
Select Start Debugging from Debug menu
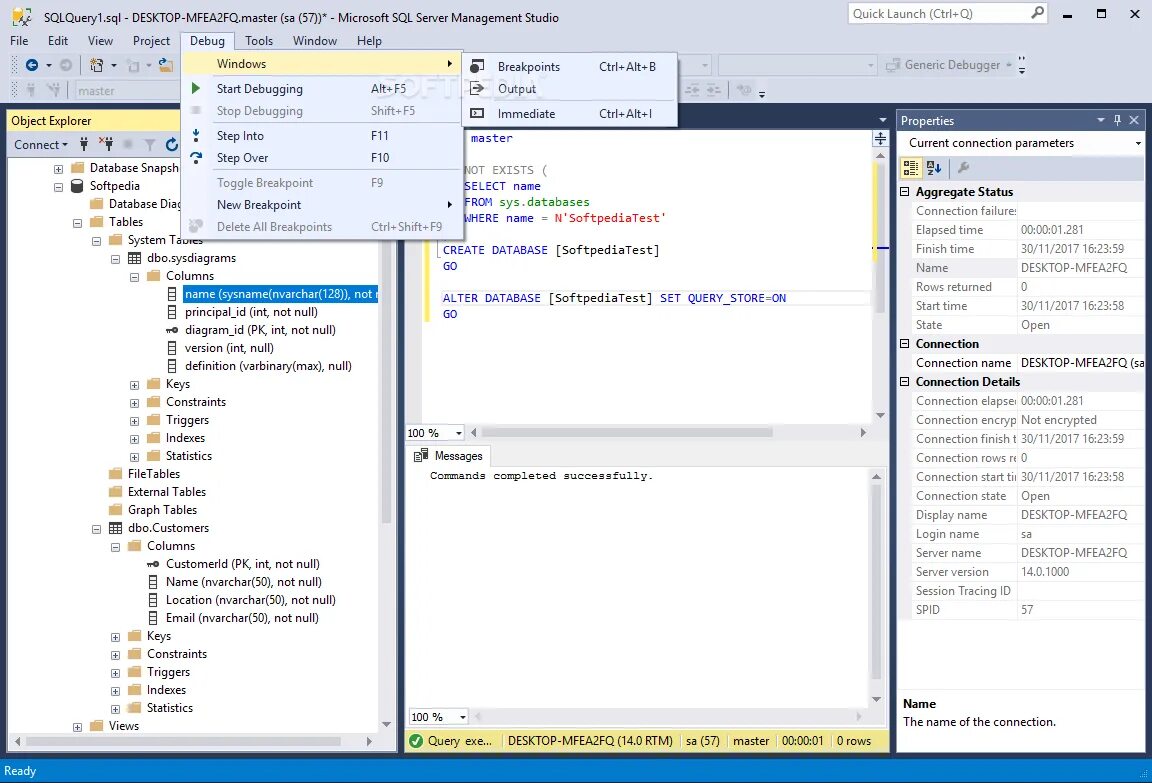[322, 88]
